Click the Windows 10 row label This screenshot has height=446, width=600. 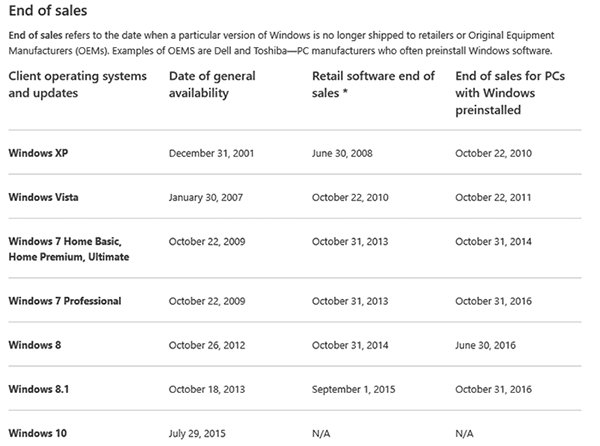click(38, 432)
